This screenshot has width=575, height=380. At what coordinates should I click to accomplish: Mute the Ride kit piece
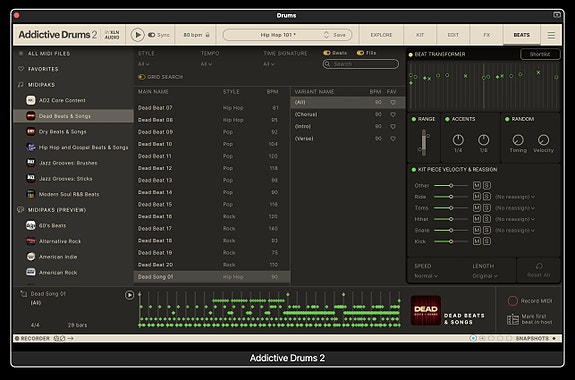click(x=477, y=197)
